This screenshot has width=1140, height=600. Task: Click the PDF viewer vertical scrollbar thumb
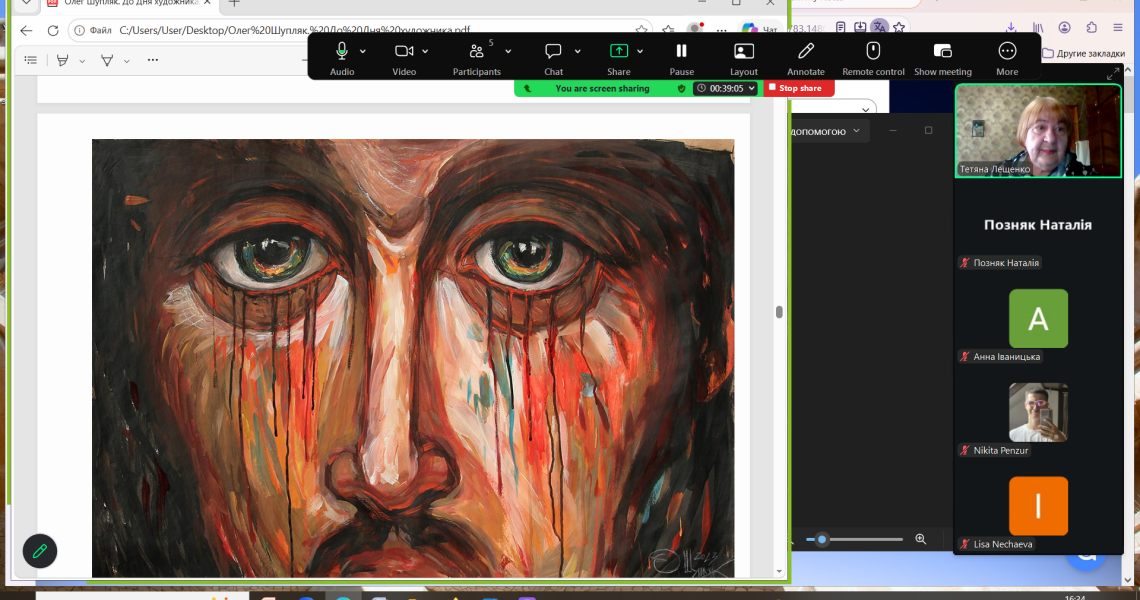pos(779,312)
